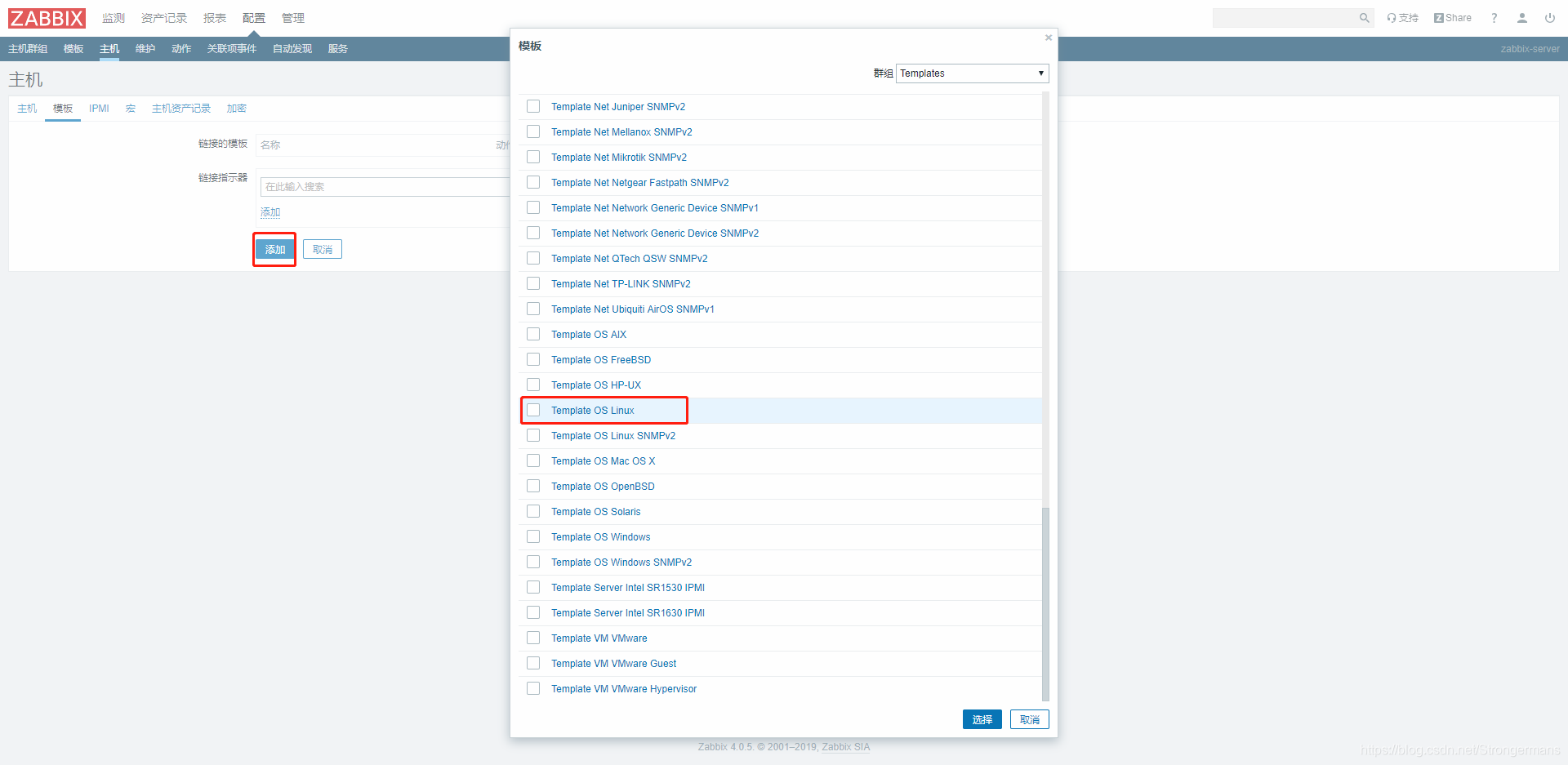Open Template Net Netgear Fastpath SNMPv2 link

pyautogui.click(x=640, y=183)
